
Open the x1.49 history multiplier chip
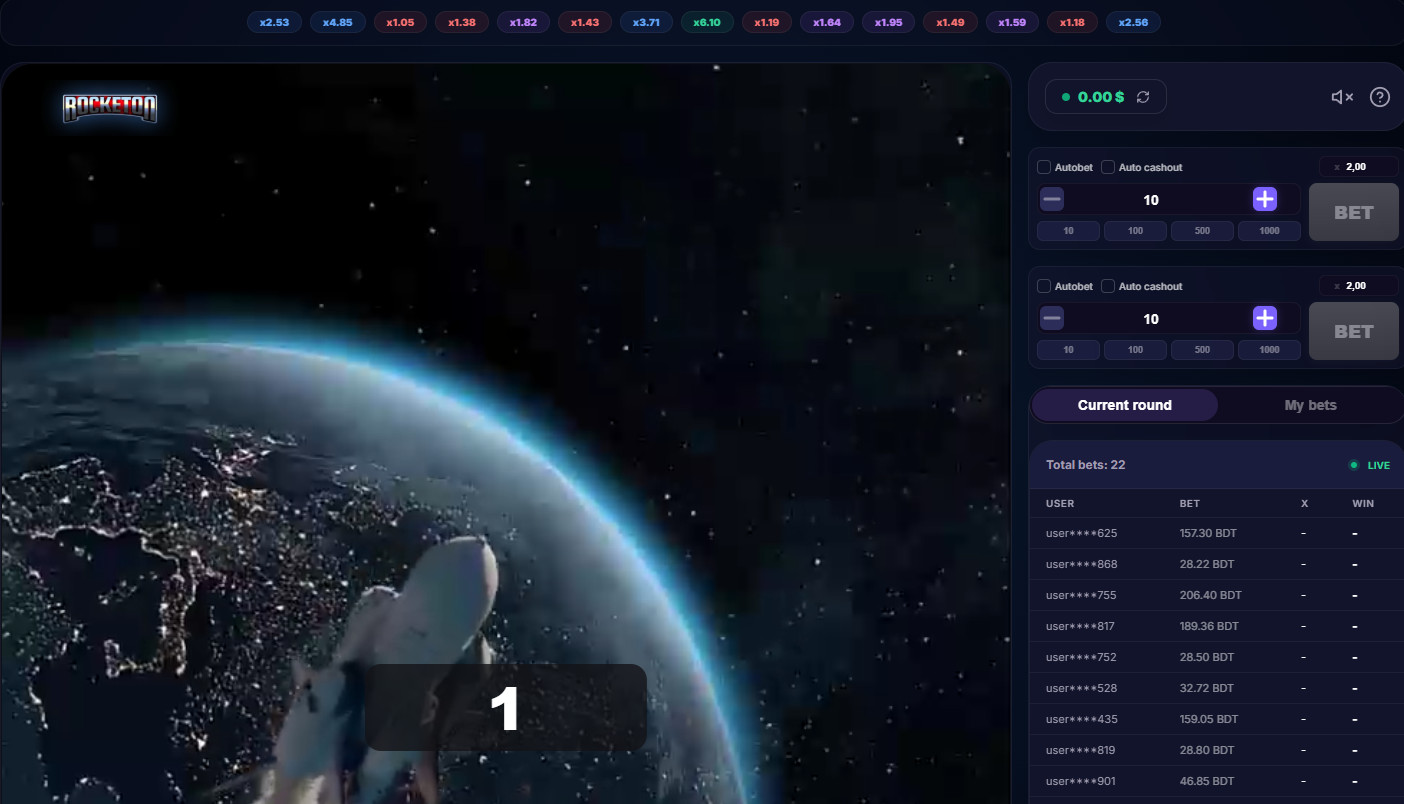coord(950,22)
